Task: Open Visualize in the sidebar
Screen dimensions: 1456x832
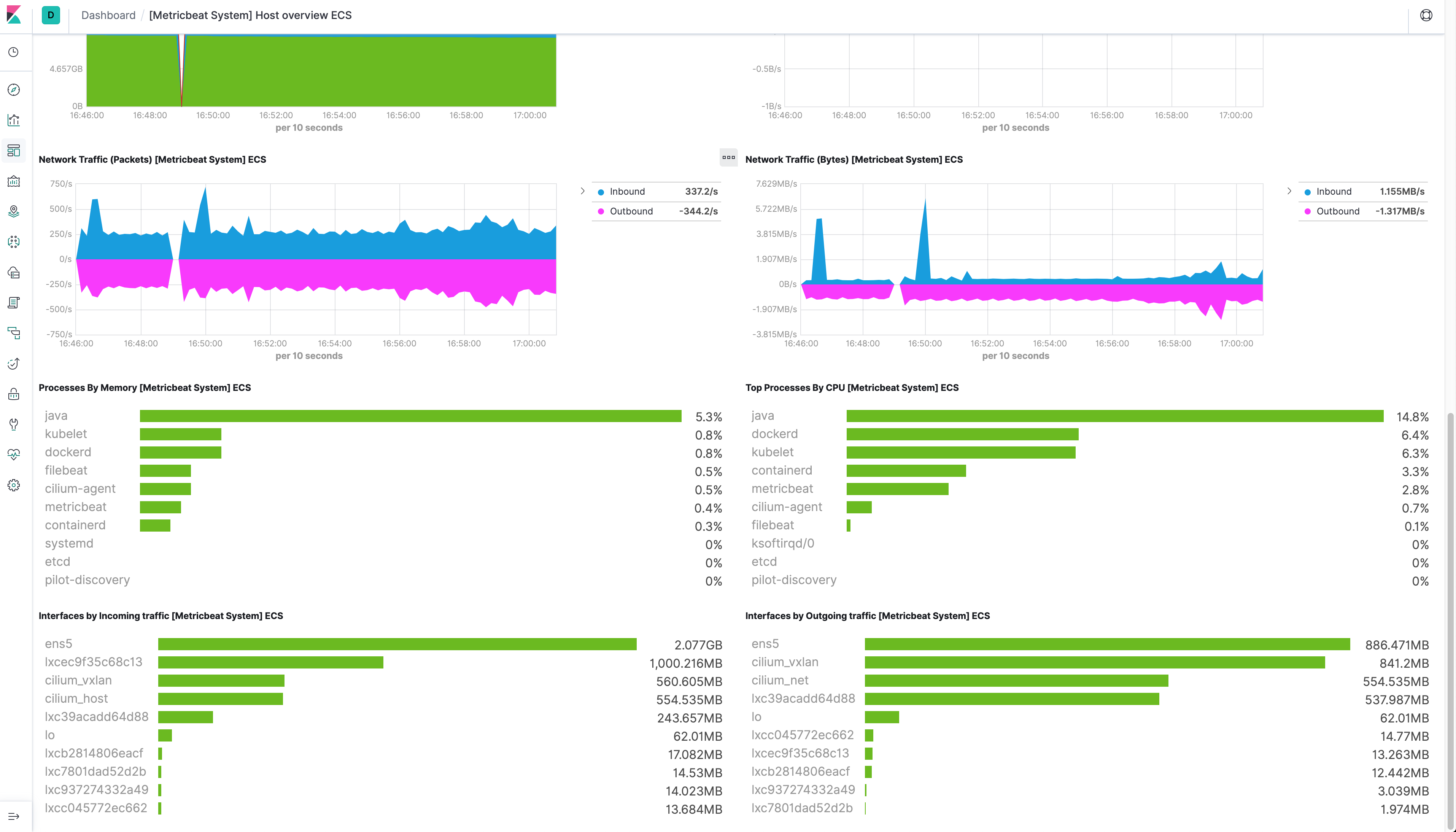Action: pyautogui.click(x=14, y=120)
